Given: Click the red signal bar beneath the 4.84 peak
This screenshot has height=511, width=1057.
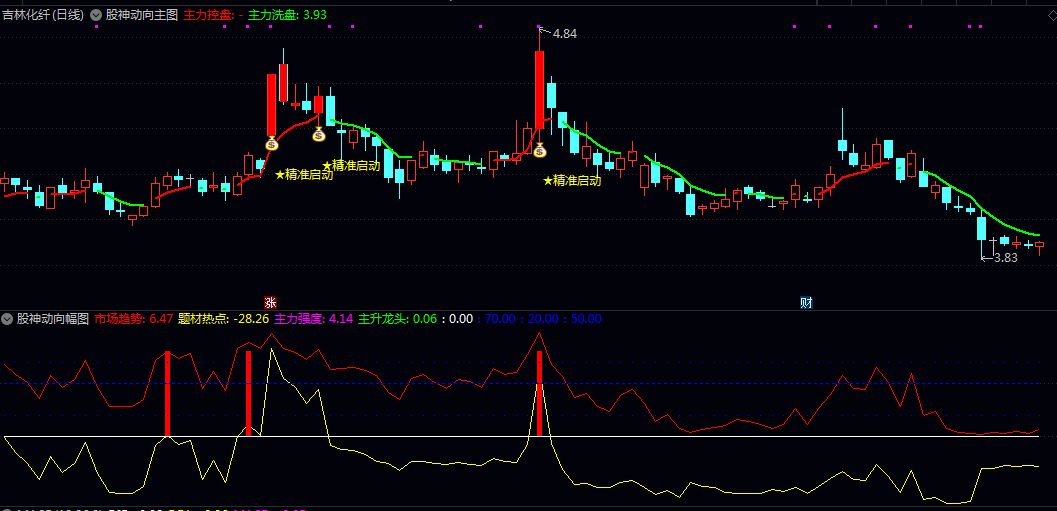Looking at the screenshot, I should [x=539, y=394].
